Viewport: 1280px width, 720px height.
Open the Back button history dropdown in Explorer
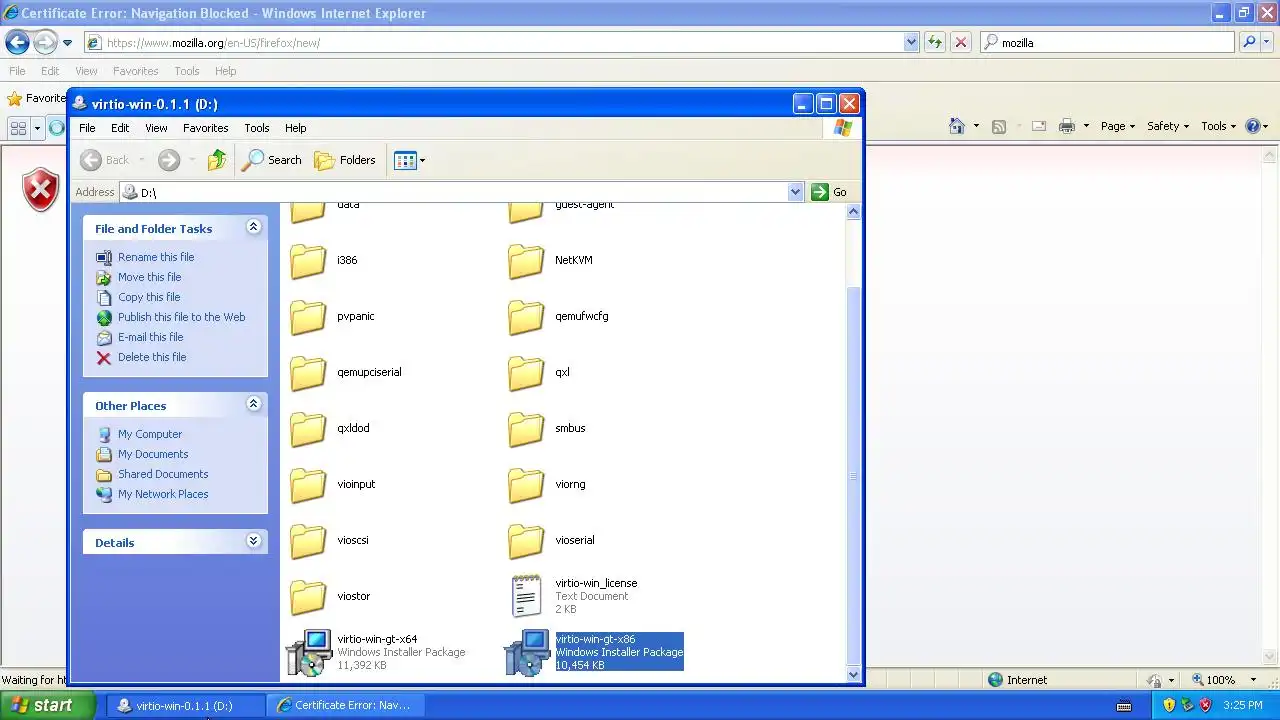point(142,160)
